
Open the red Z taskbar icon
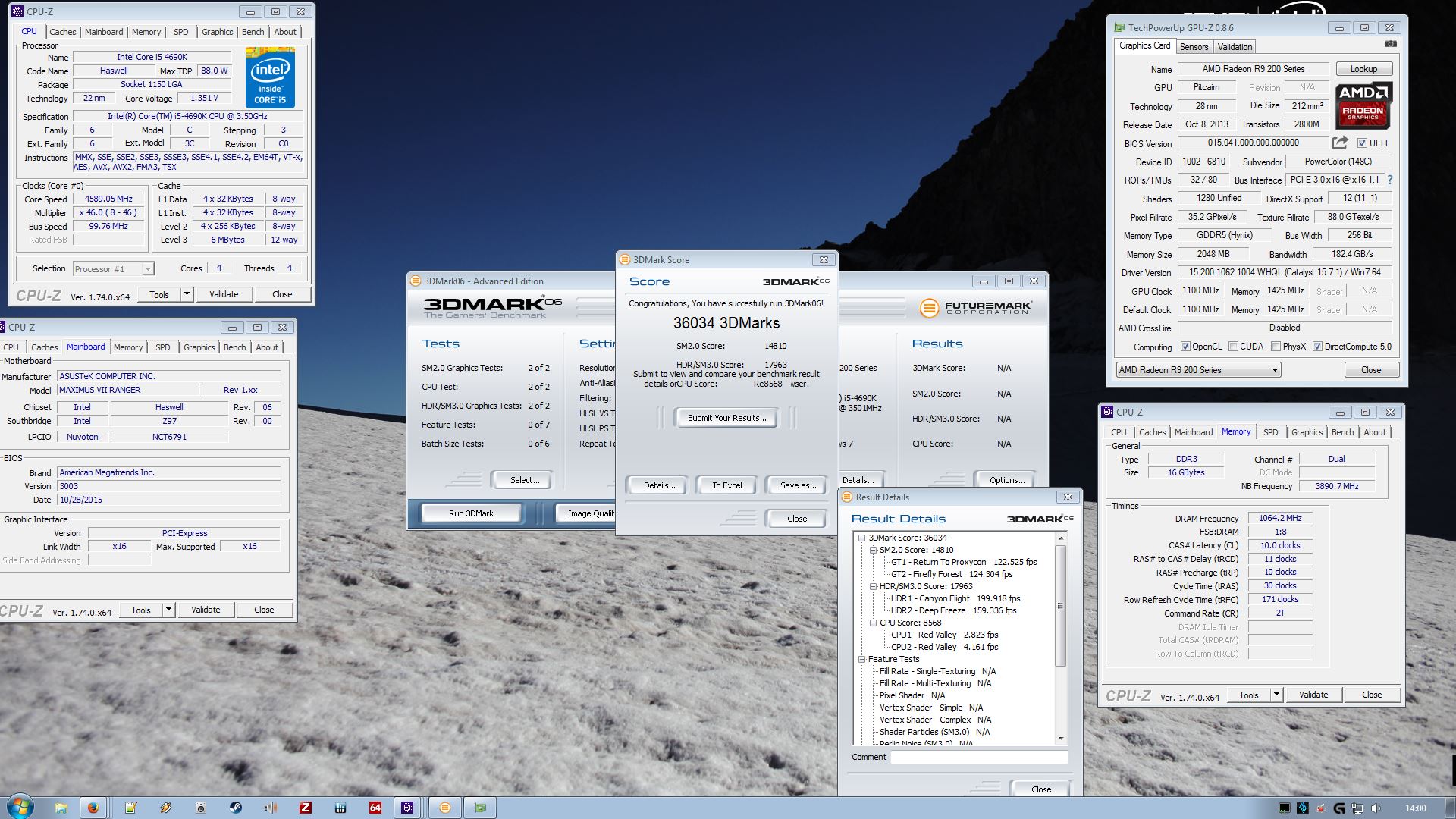coord(306,808)
